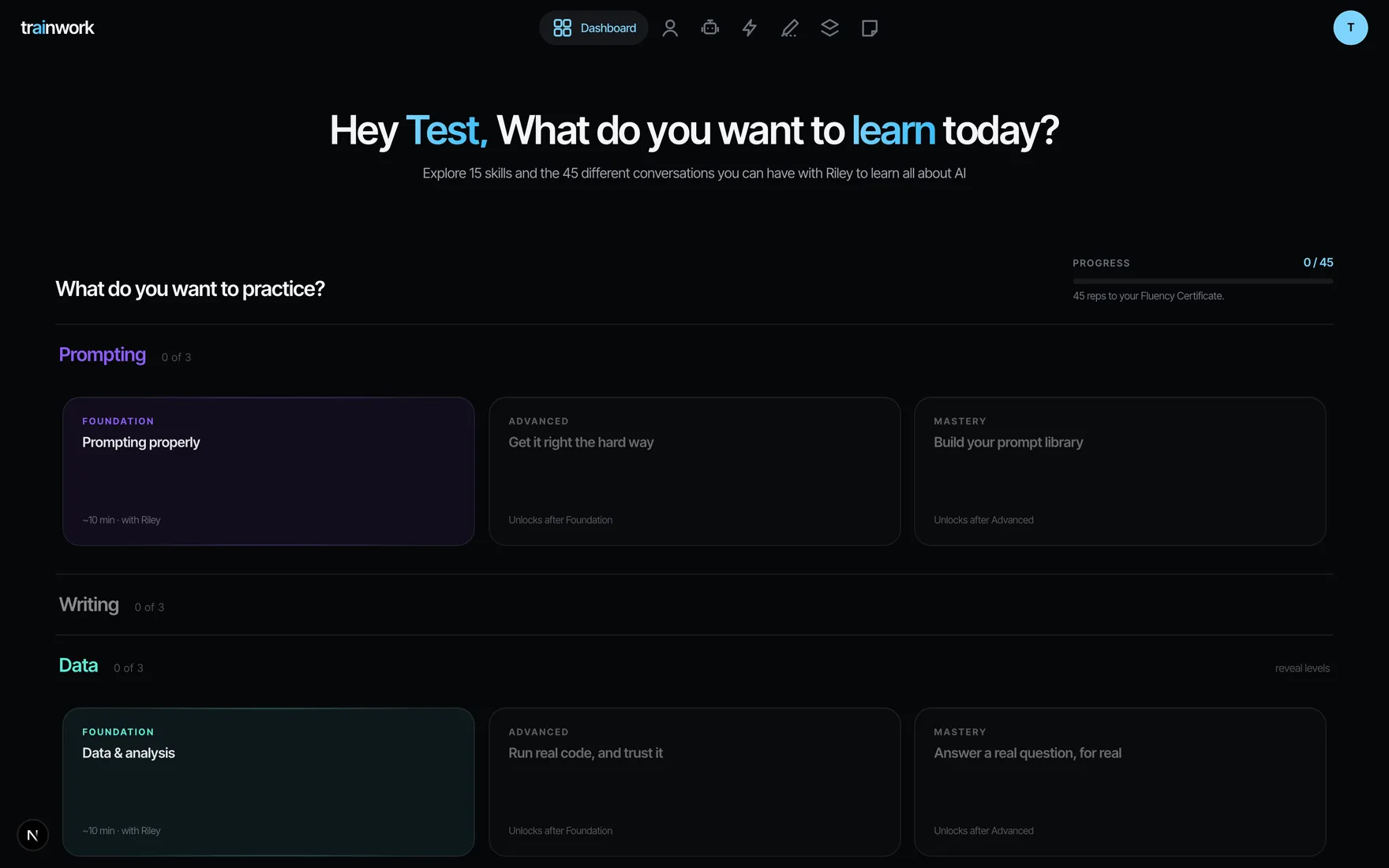Screen dimensions: 1389x868
Task: Click the Prompting 0 of 3 counter
Action: coord(177,357)
